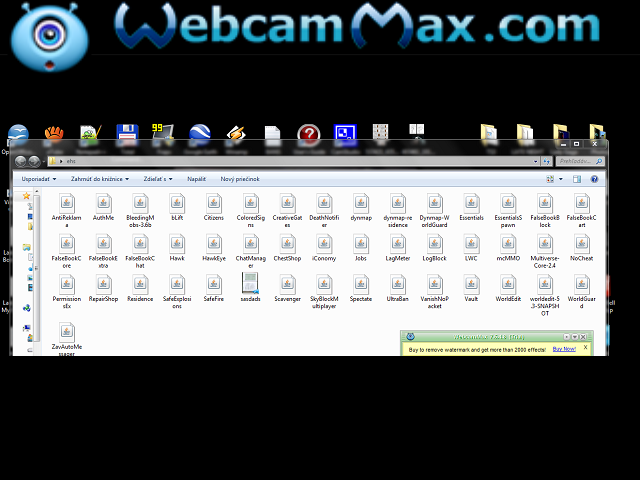Select the SafeExplosions file
This screenshot has height=480, width=640.
click(177, 291)
